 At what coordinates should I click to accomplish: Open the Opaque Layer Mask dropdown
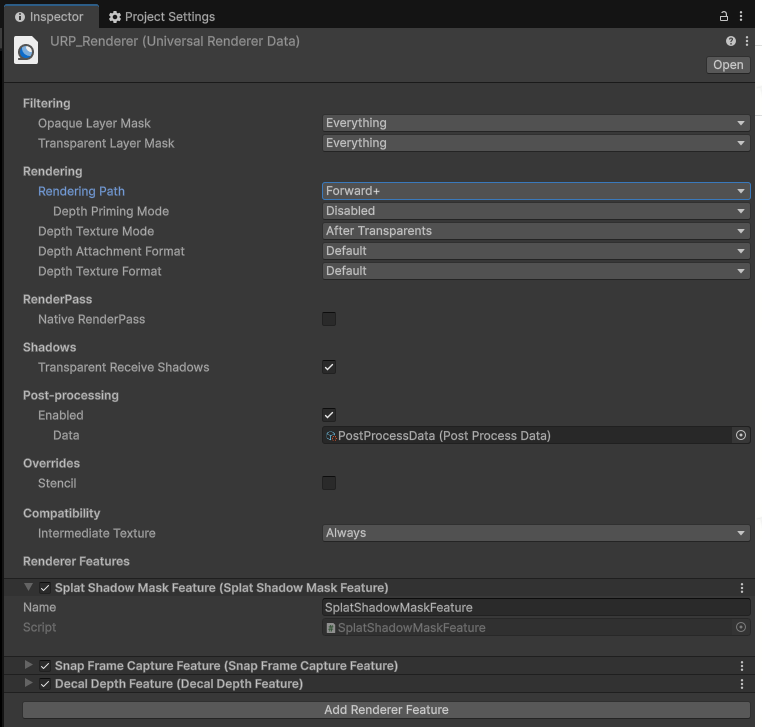(x=536, y=123)
